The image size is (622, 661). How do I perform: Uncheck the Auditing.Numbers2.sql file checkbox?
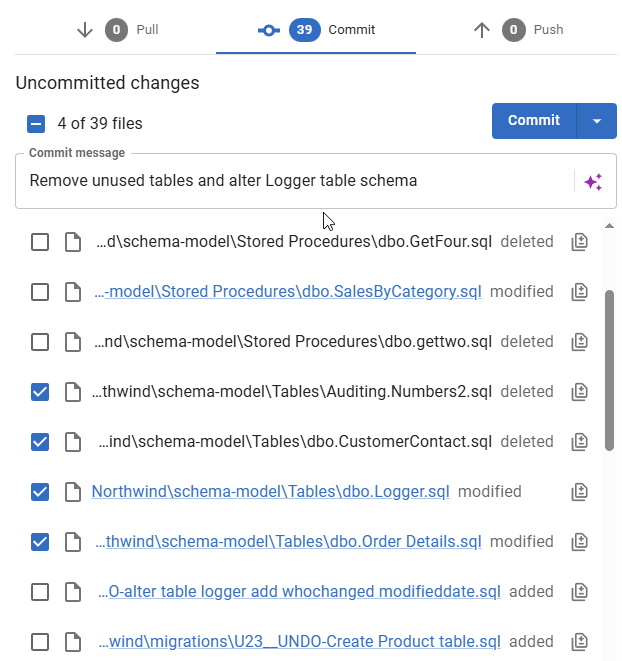40,392
